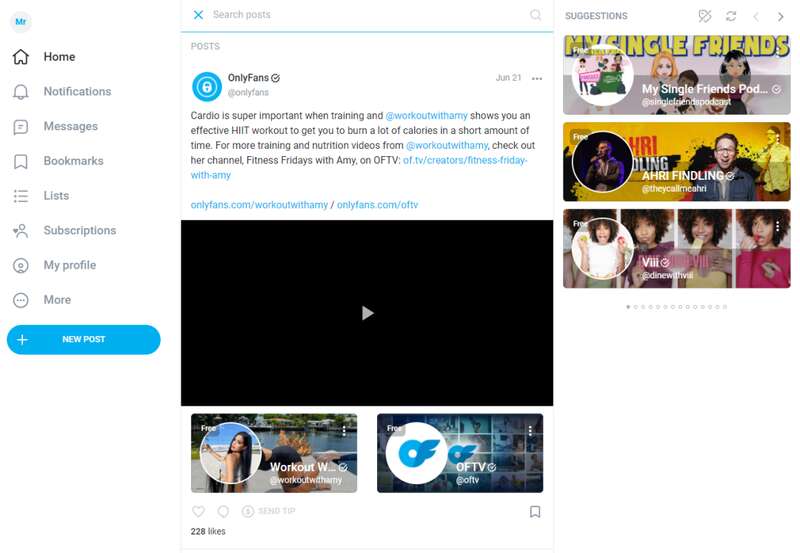This screenshot has width=800, height=553.
Task: Click the Jun 21 post date
Action: pyautogui.click(x=508, y=78)
